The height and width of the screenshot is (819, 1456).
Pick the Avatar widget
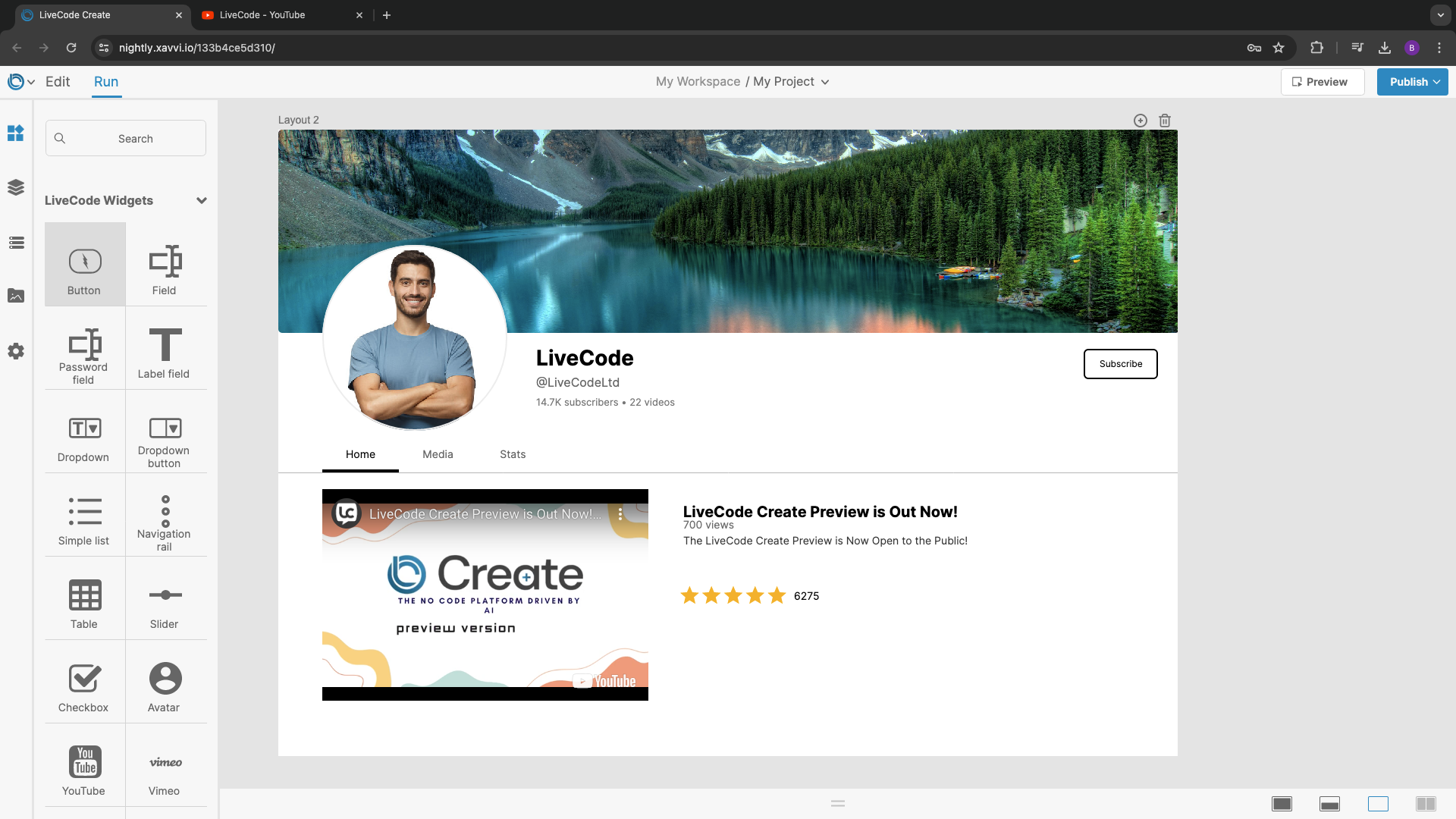pos(165,679)
